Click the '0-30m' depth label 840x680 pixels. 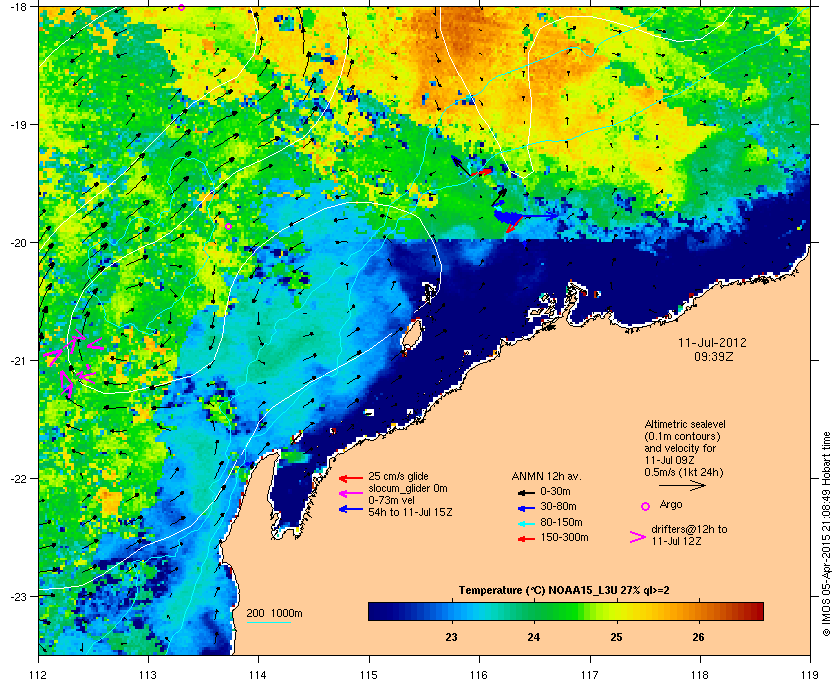[x=555, y=491]
